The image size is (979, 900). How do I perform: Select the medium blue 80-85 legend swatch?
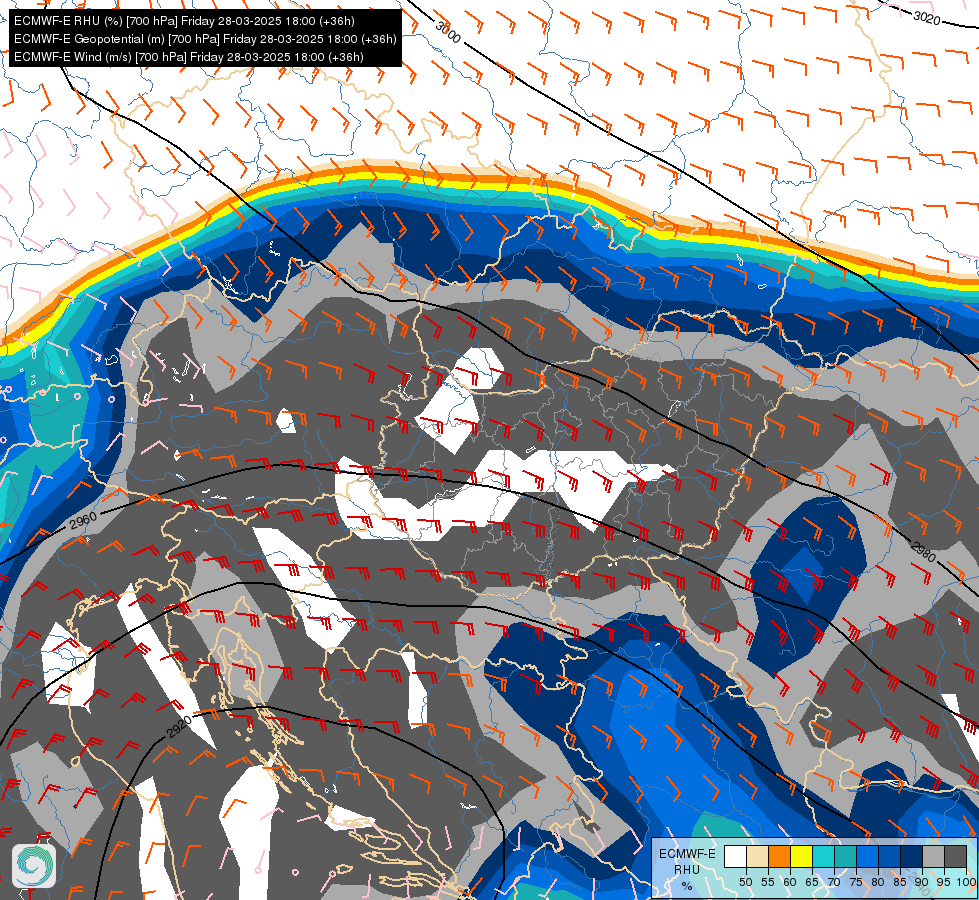[890, 856]
